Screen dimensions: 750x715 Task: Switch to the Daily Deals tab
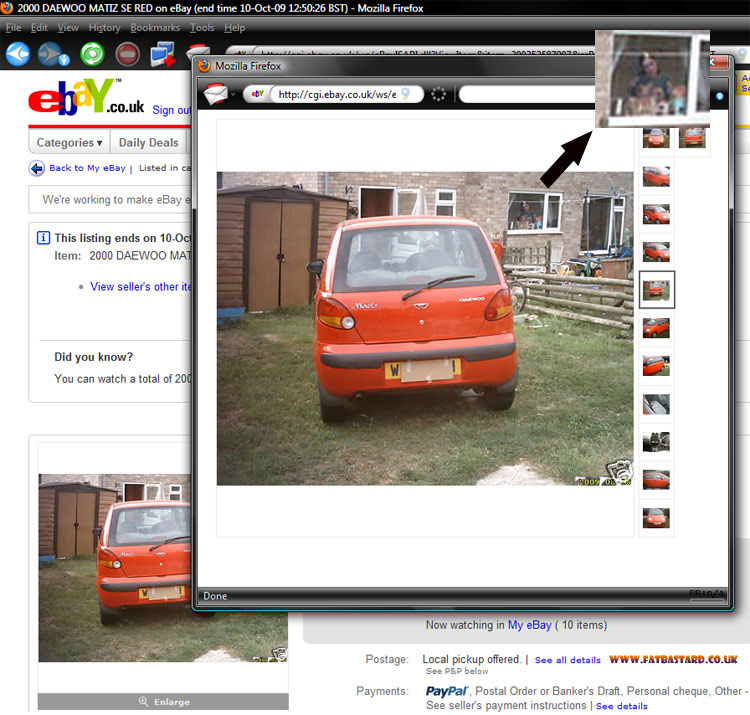[x=148, y=143]
